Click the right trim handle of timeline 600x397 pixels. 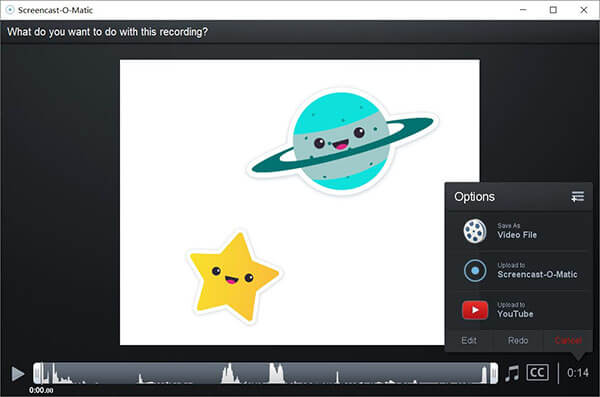tap(494, 373)
